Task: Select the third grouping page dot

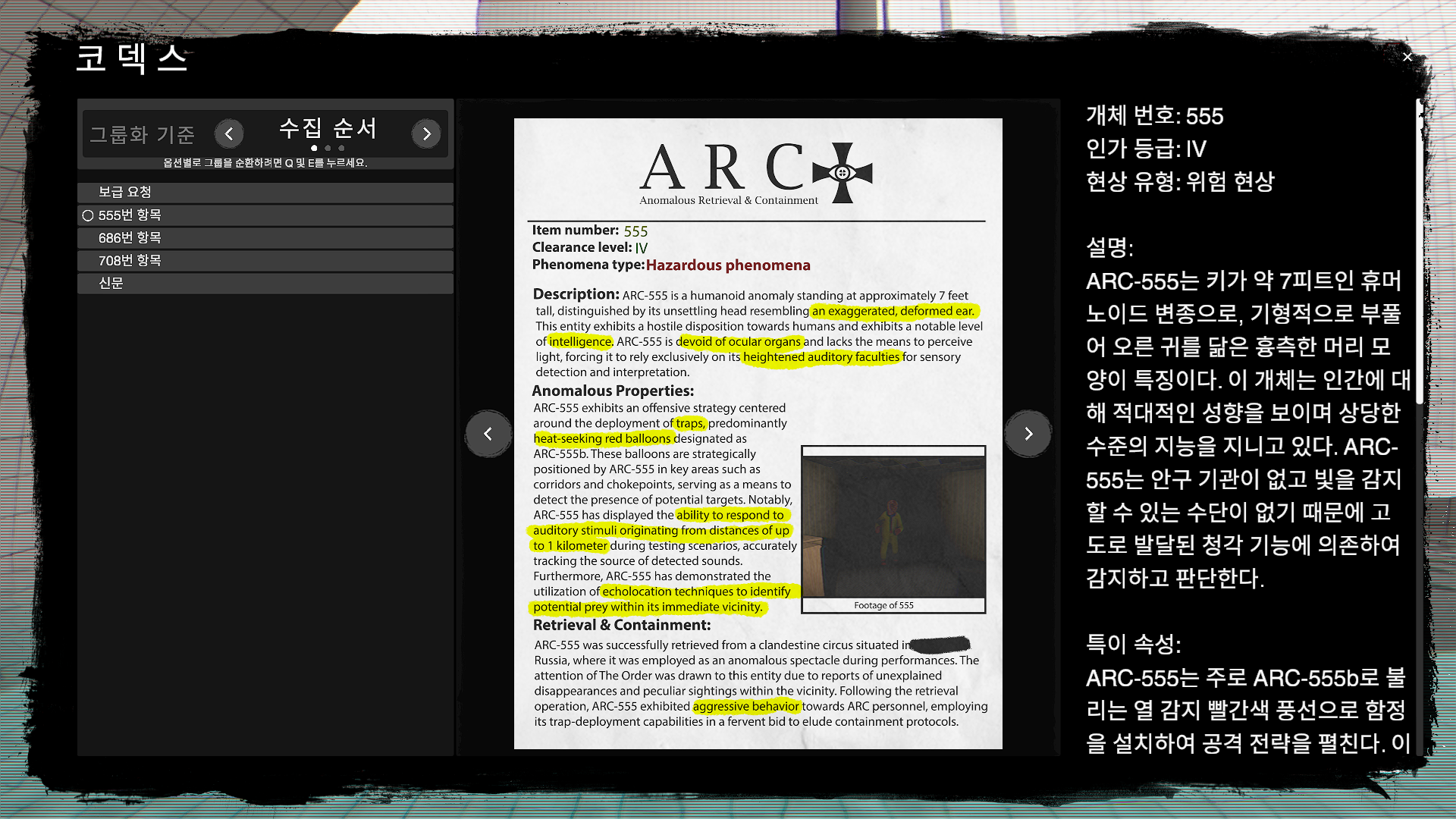Action: (x=341, y=148)
